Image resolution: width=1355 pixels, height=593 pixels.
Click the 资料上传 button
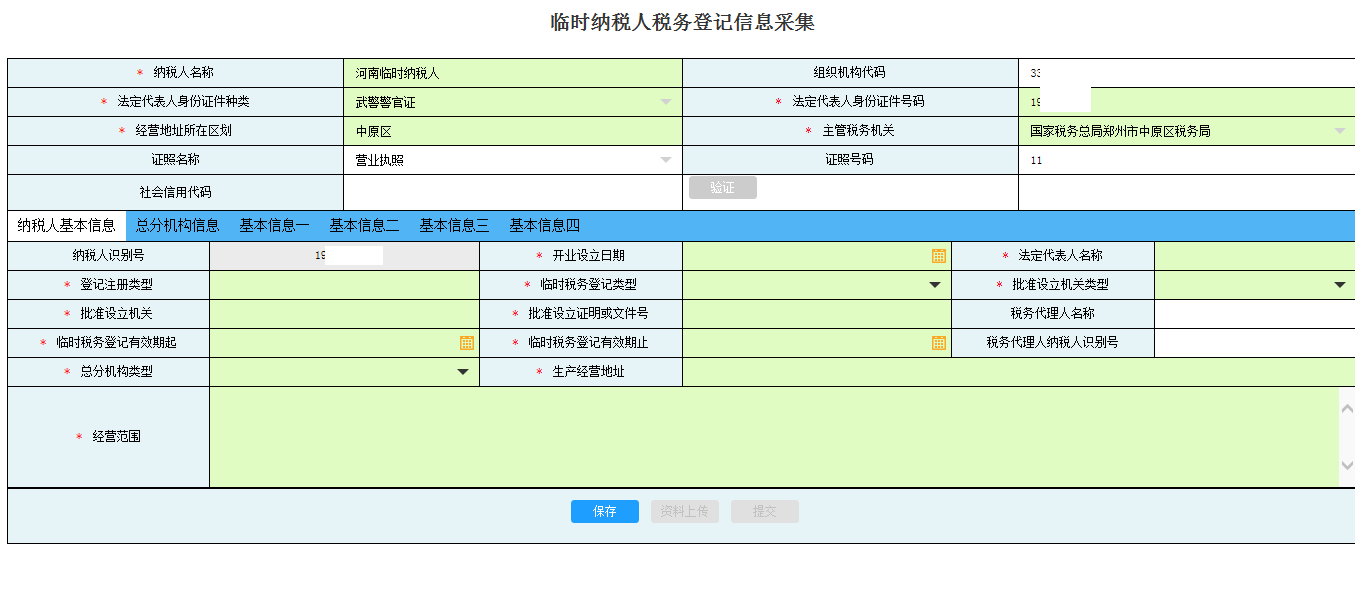(x=684, y=512)
